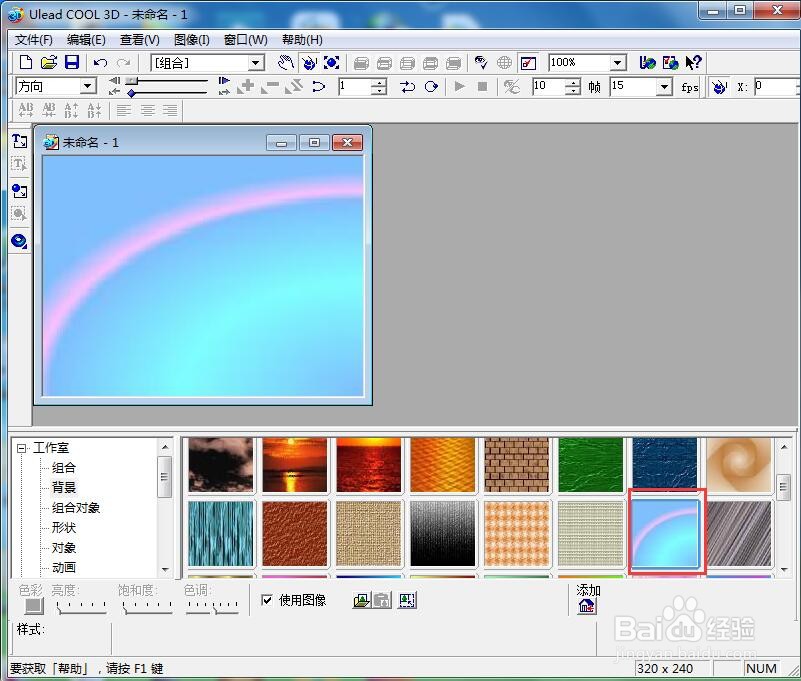Open the 图像(I) menu
The image size is (801, 681).
(x=192, y=40)
